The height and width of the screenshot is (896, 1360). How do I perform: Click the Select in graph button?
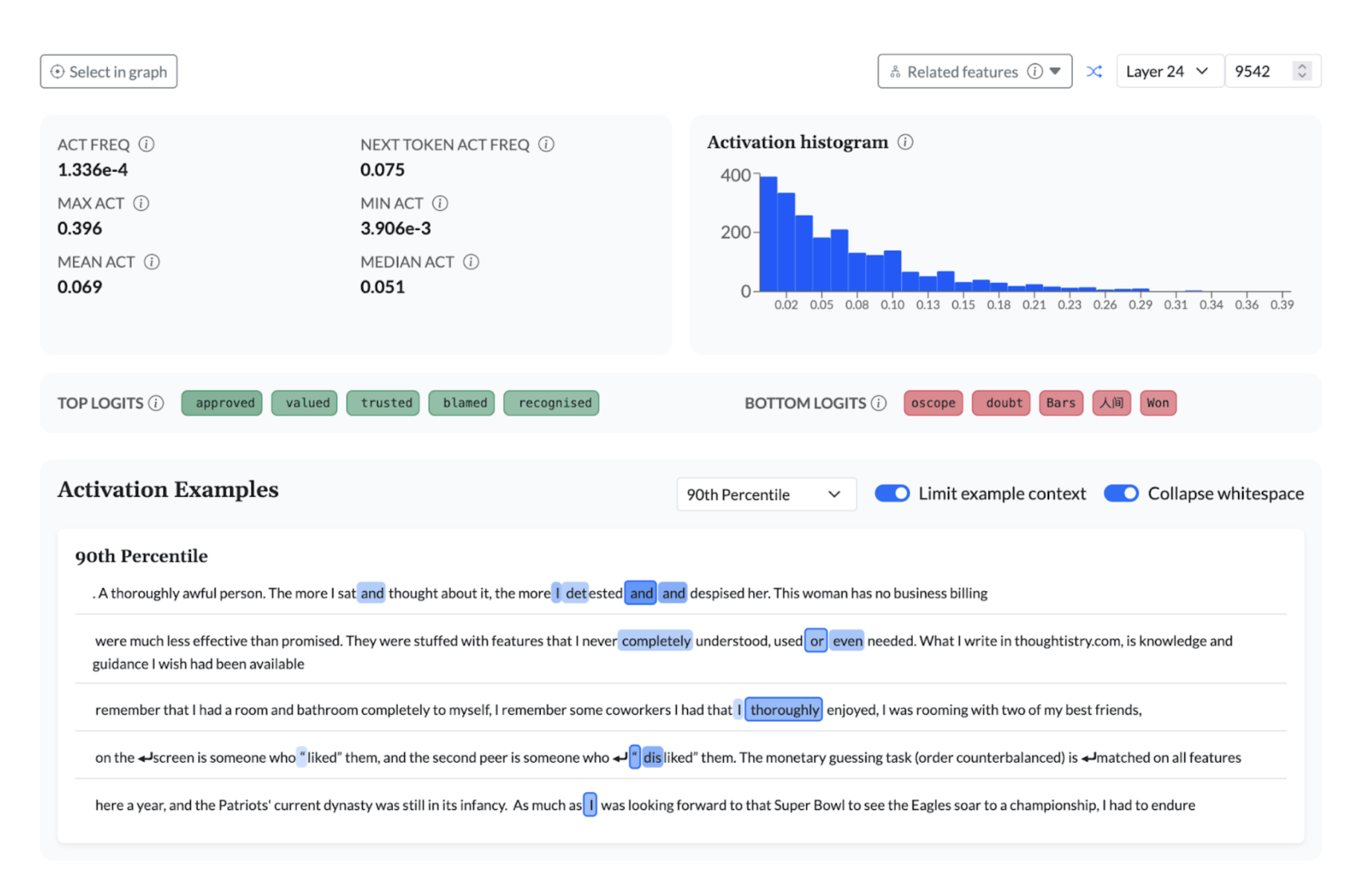pyautogui.click(x=109, y=72)
